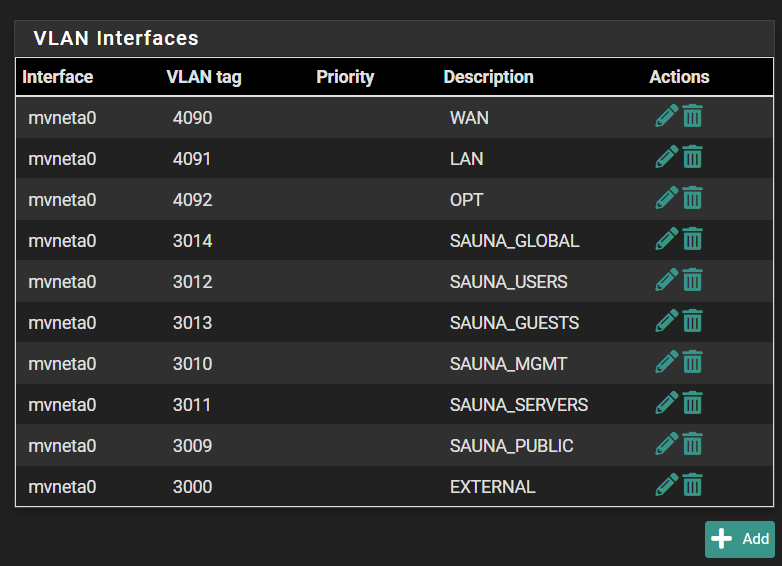This screenshot has width=782, height=566.
Task: Edit the EXTERNAL VLAN 3000 entry
Action: [x=666, y=484]
